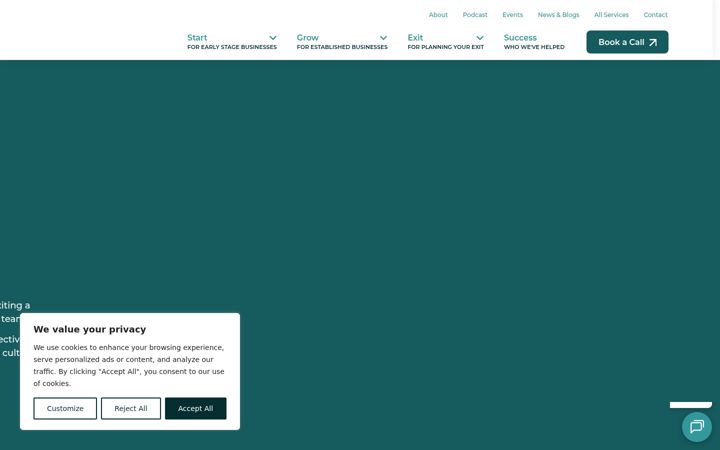Open News & Blogs link
This screenshot has width=720, height=450.
(558, 15)
